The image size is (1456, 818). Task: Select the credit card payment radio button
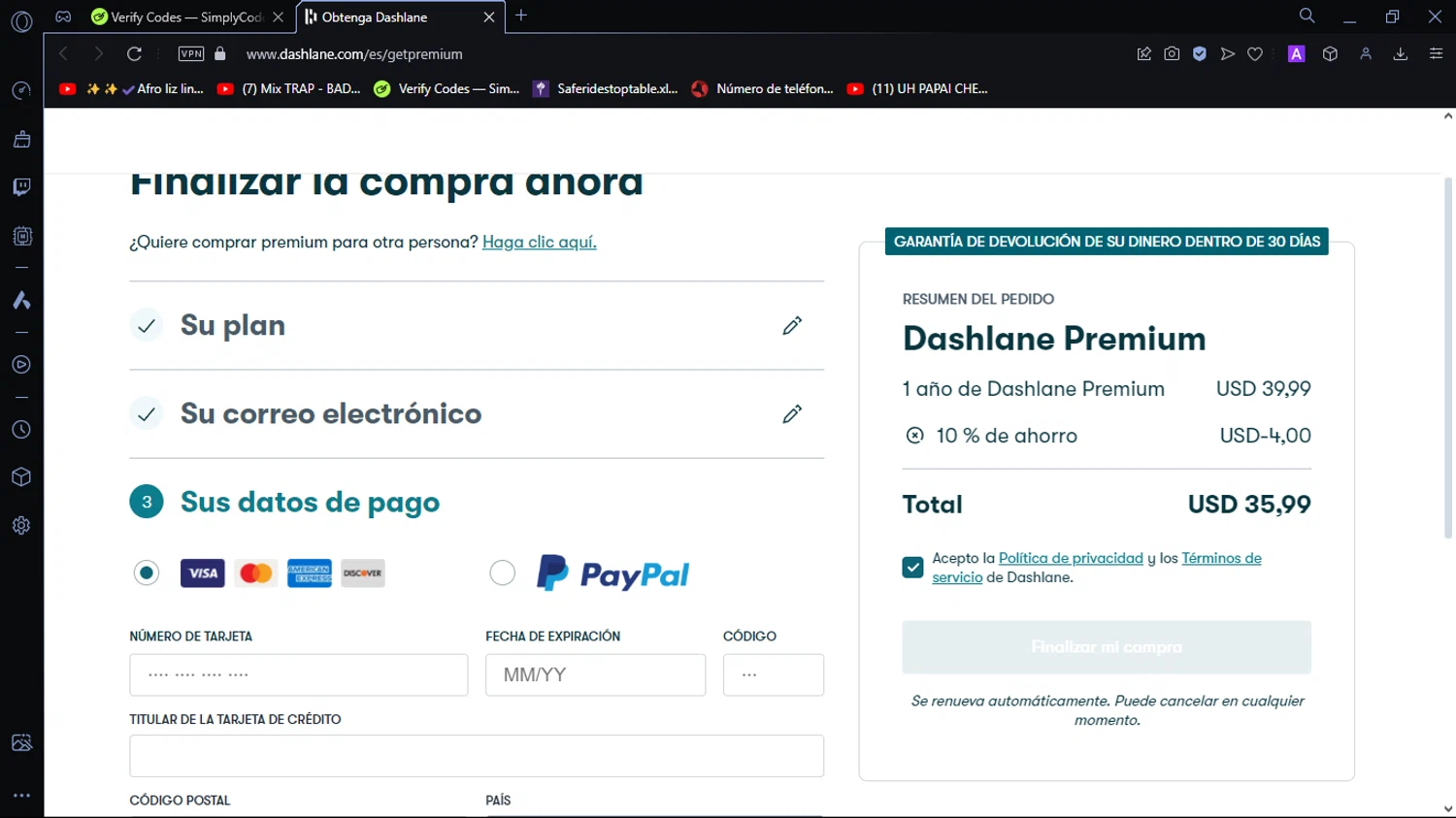click(x=147, y=573)
